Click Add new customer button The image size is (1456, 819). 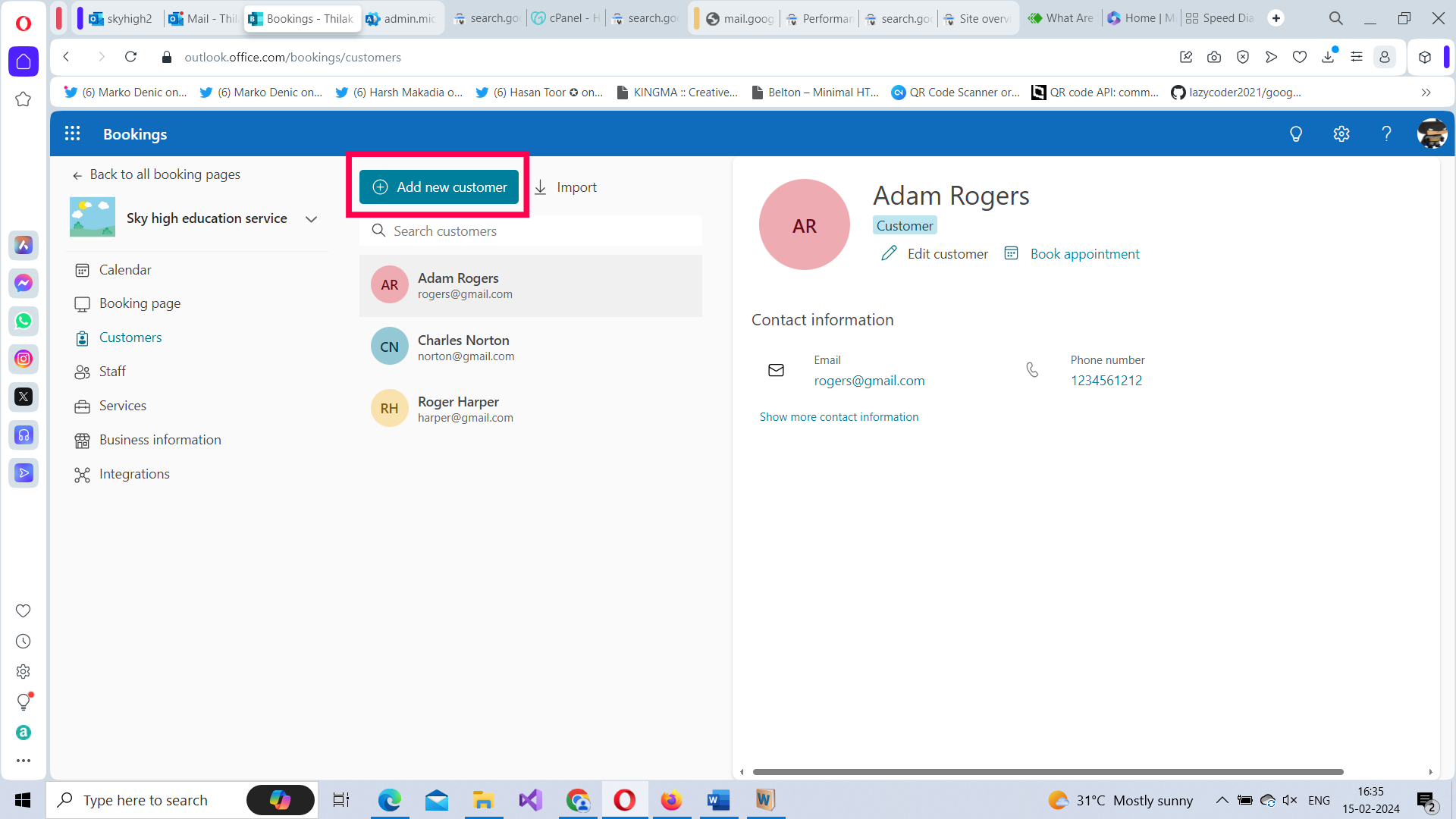(x=438, y=187)
